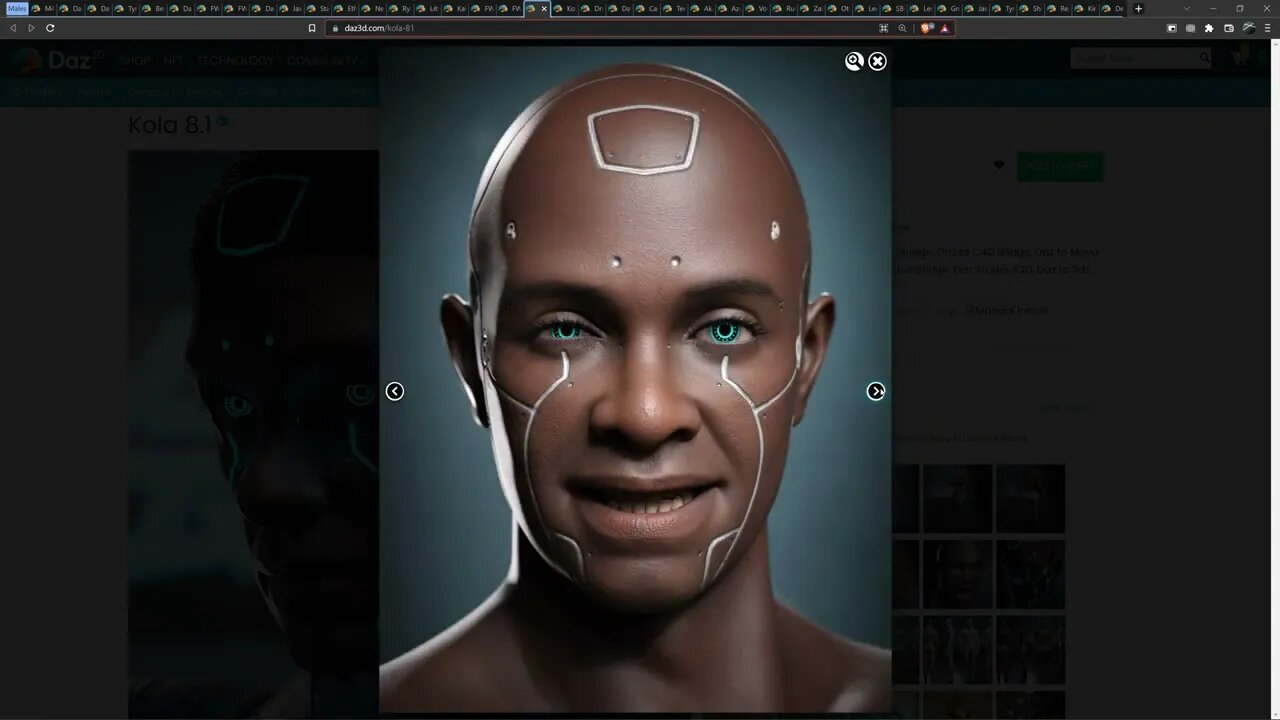Select the 'Males' tab group label
The image size is (1280, 720).
[x=17, y=8]
